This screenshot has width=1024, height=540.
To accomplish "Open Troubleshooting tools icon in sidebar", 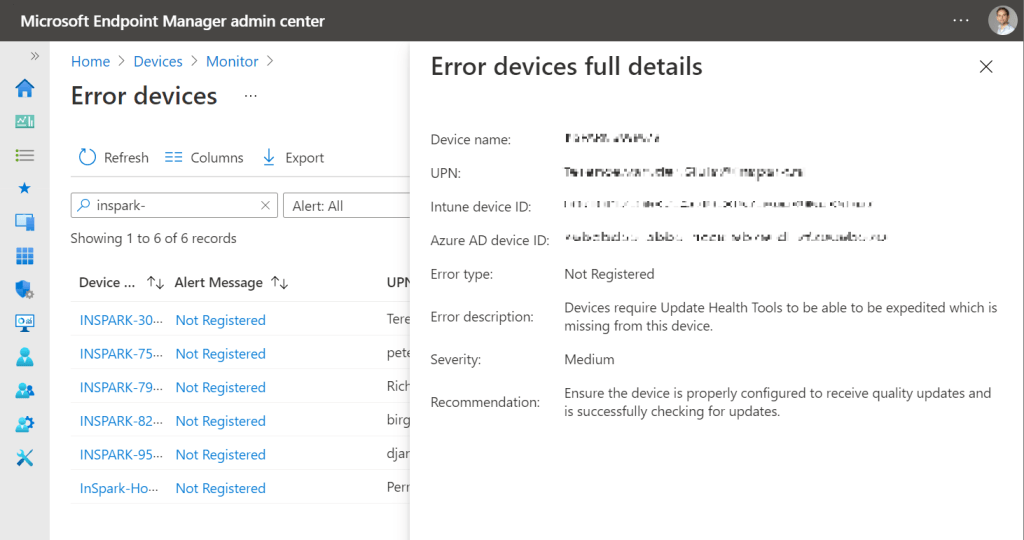I will pos(25,458).
